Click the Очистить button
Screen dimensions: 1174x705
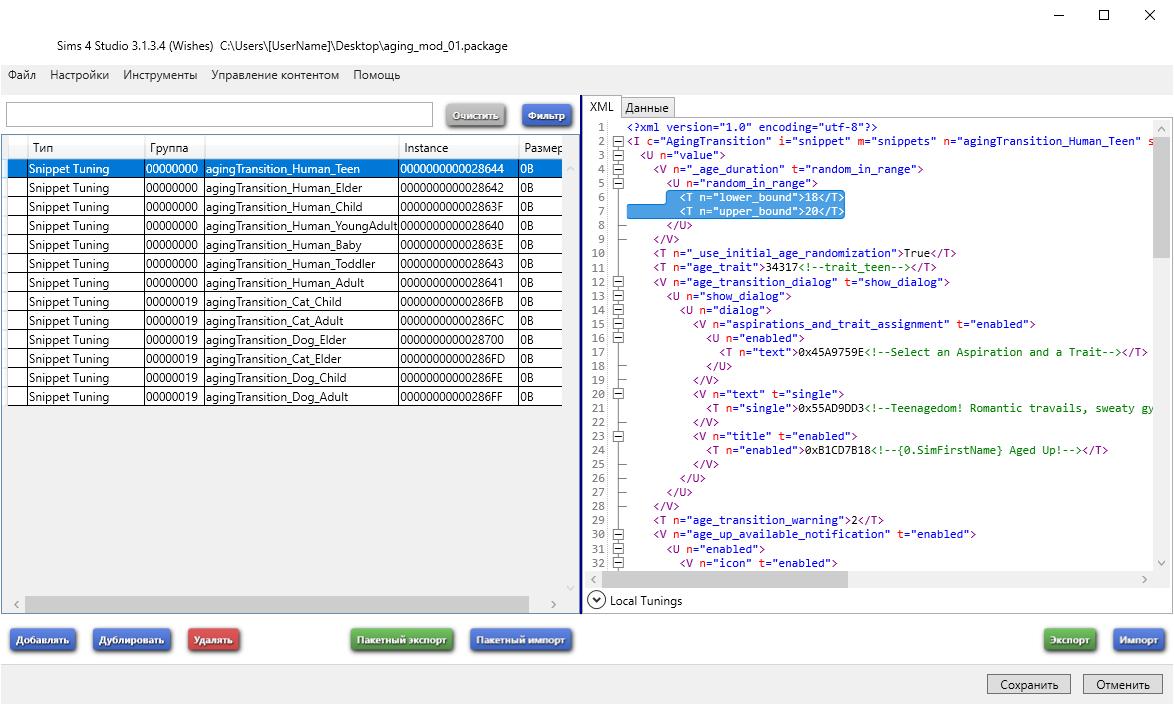point(475,115)
